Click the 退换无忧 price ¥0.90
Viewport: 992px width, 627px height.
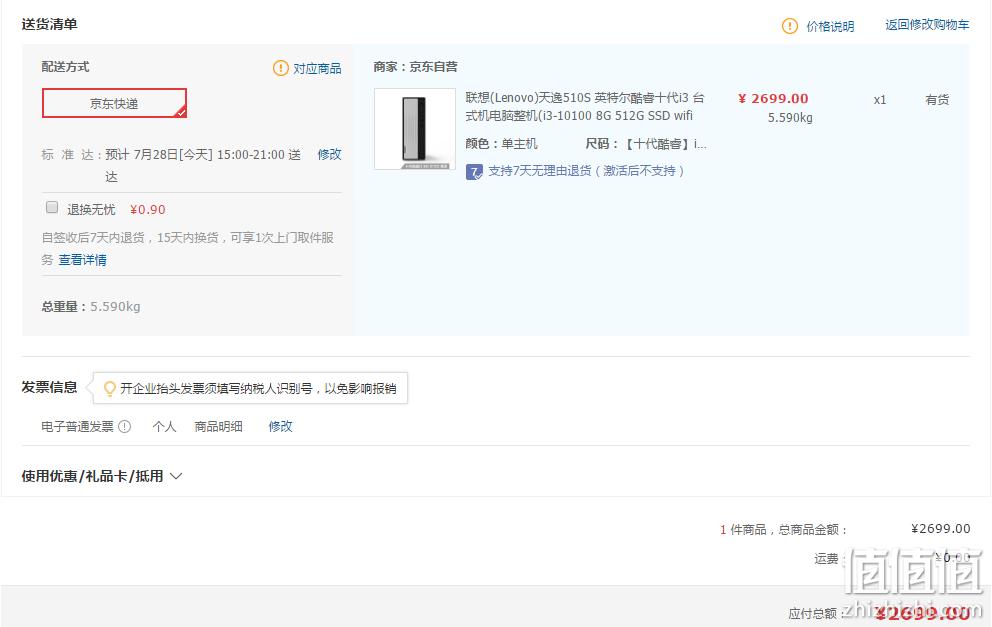click(147, 209)
